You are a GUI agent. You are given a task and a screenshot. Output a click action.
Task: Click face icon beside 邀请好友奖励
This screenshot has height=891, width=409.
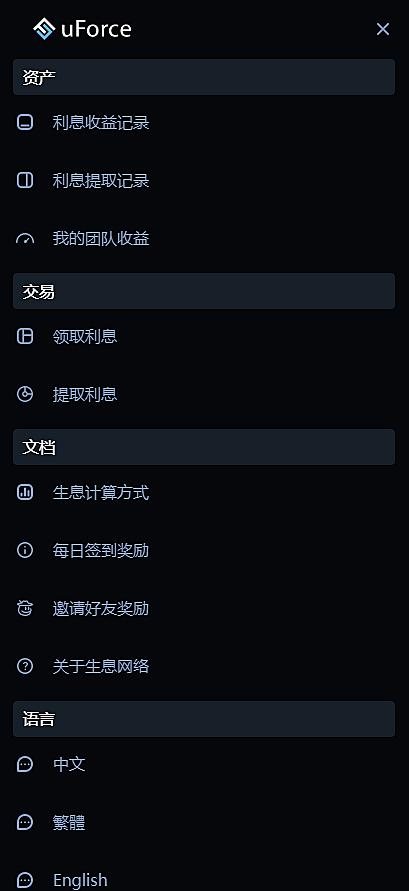pyautogui.click(x=25, y=608)
